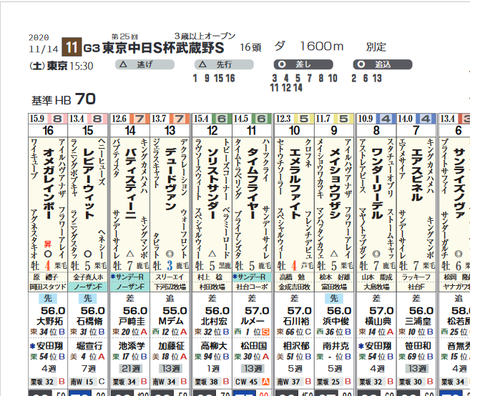Select horse サンライズノヴァ
Viewport: 480px width, 396px height.
[459, 184]
